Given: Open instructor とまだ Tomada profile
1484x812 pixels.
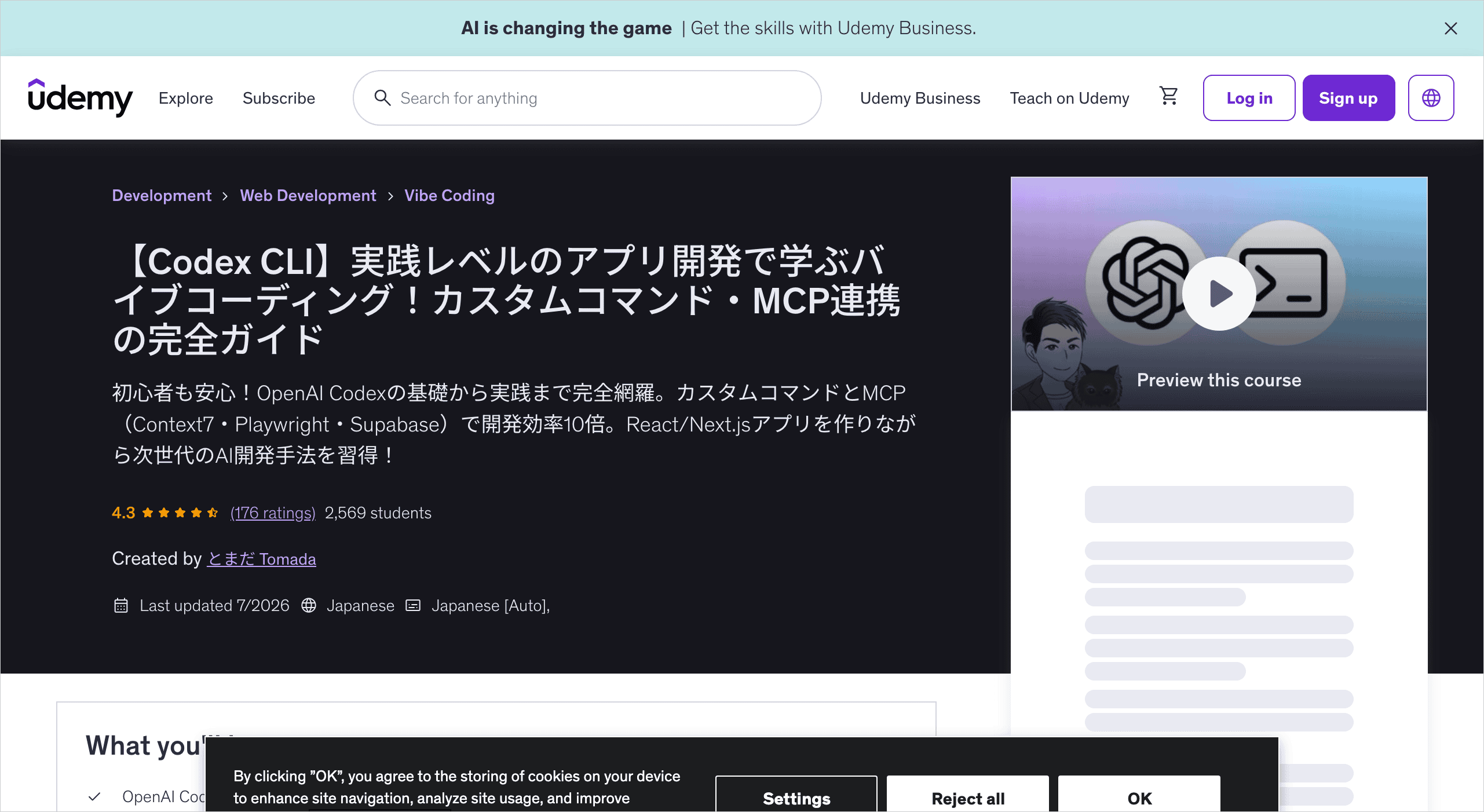Looking at the screenshot, I should [x=262, y=559].
